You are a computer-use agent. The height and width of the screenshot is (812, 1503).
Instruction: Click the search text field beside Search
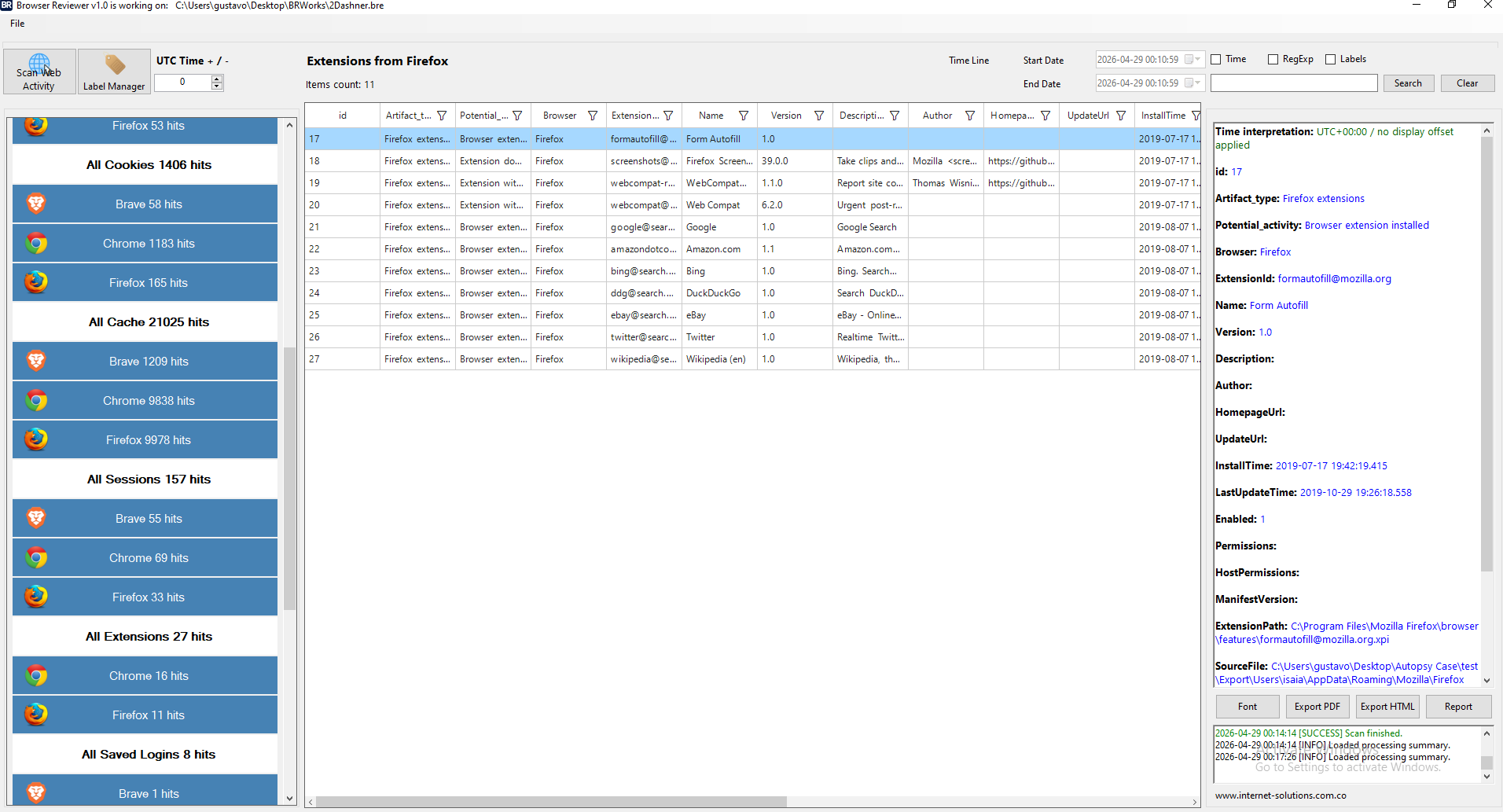1294,83
